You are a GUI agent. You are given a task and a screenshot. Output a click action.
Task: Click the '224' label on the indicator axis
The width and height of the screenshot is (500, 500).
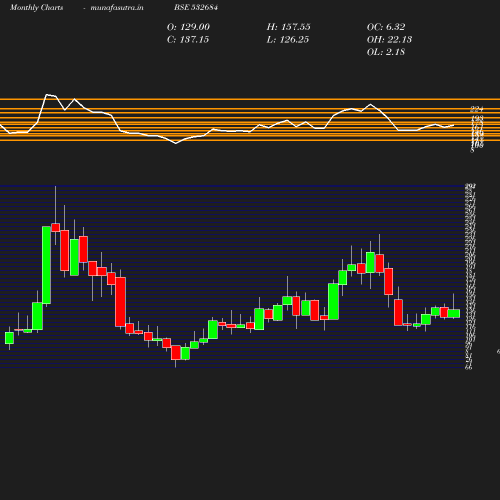point(477,109)
